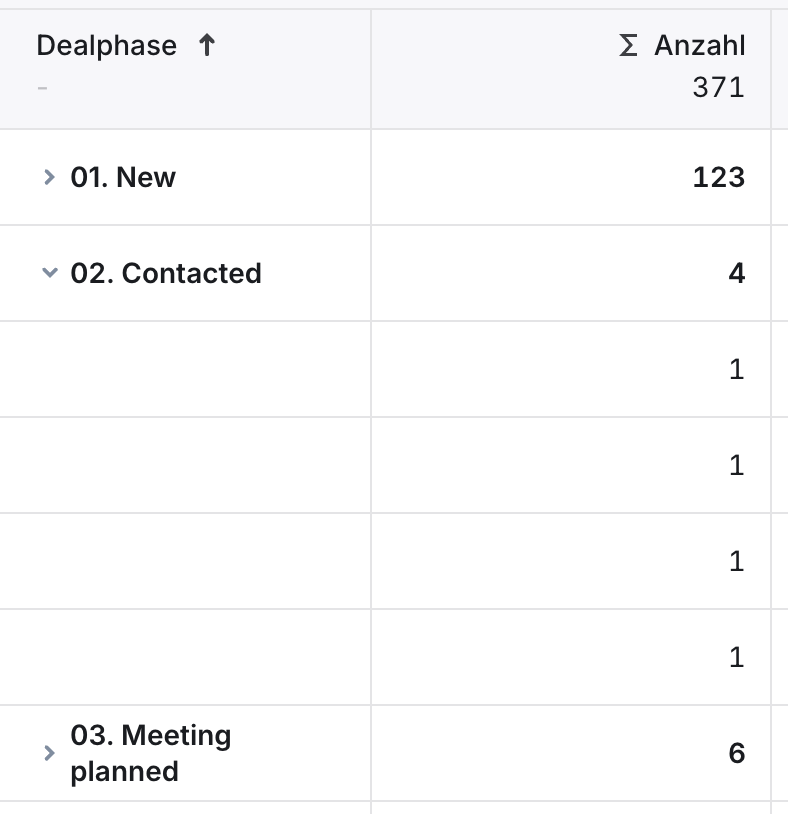This screenshot has width=788, height=814.
Task: Click the second sub-row count under Contacted
Action: 737,465
